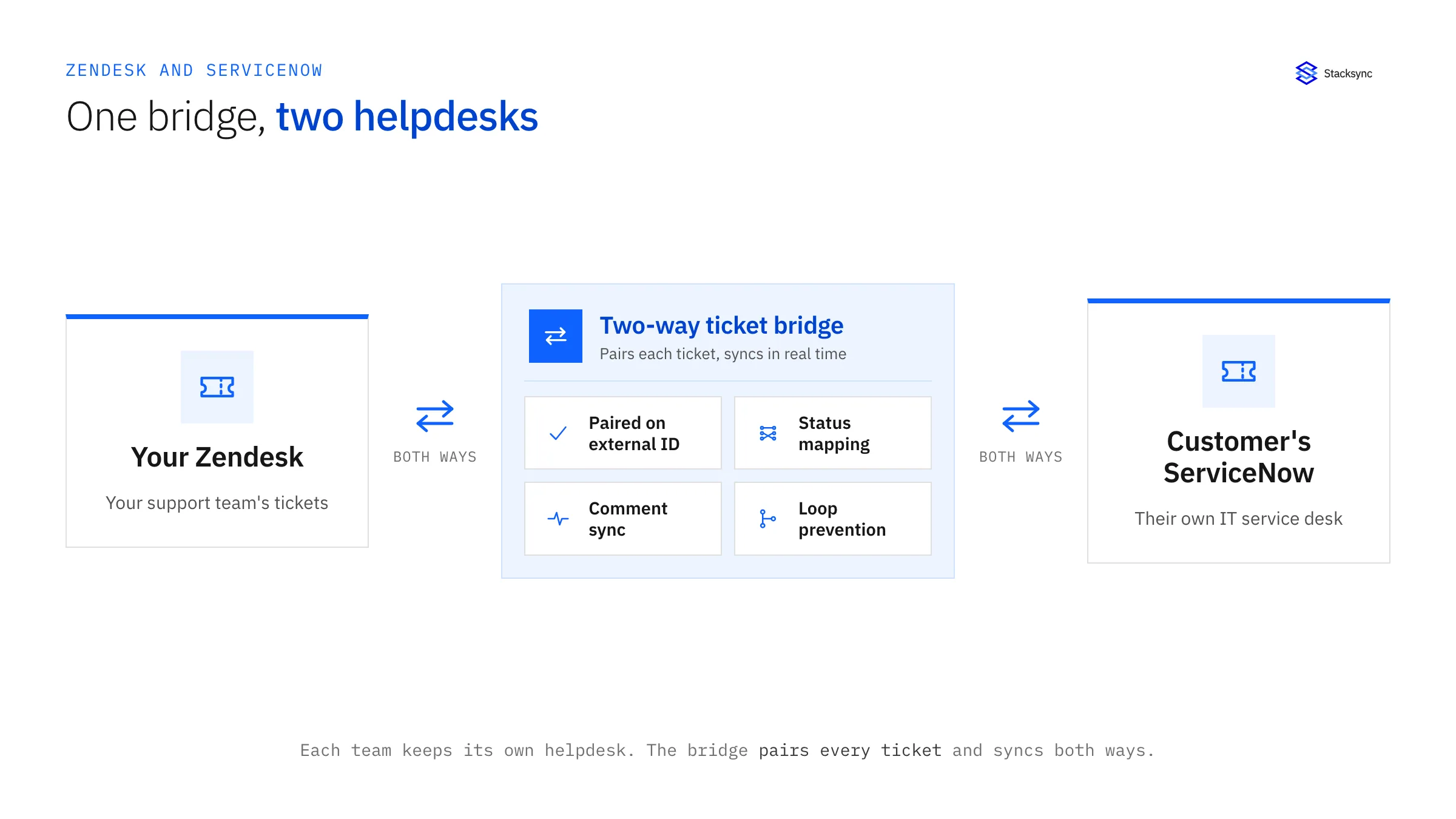Viewport: 1456px width, 819px height.
Task: Select the Paired on external ID card
Action: 623,433
